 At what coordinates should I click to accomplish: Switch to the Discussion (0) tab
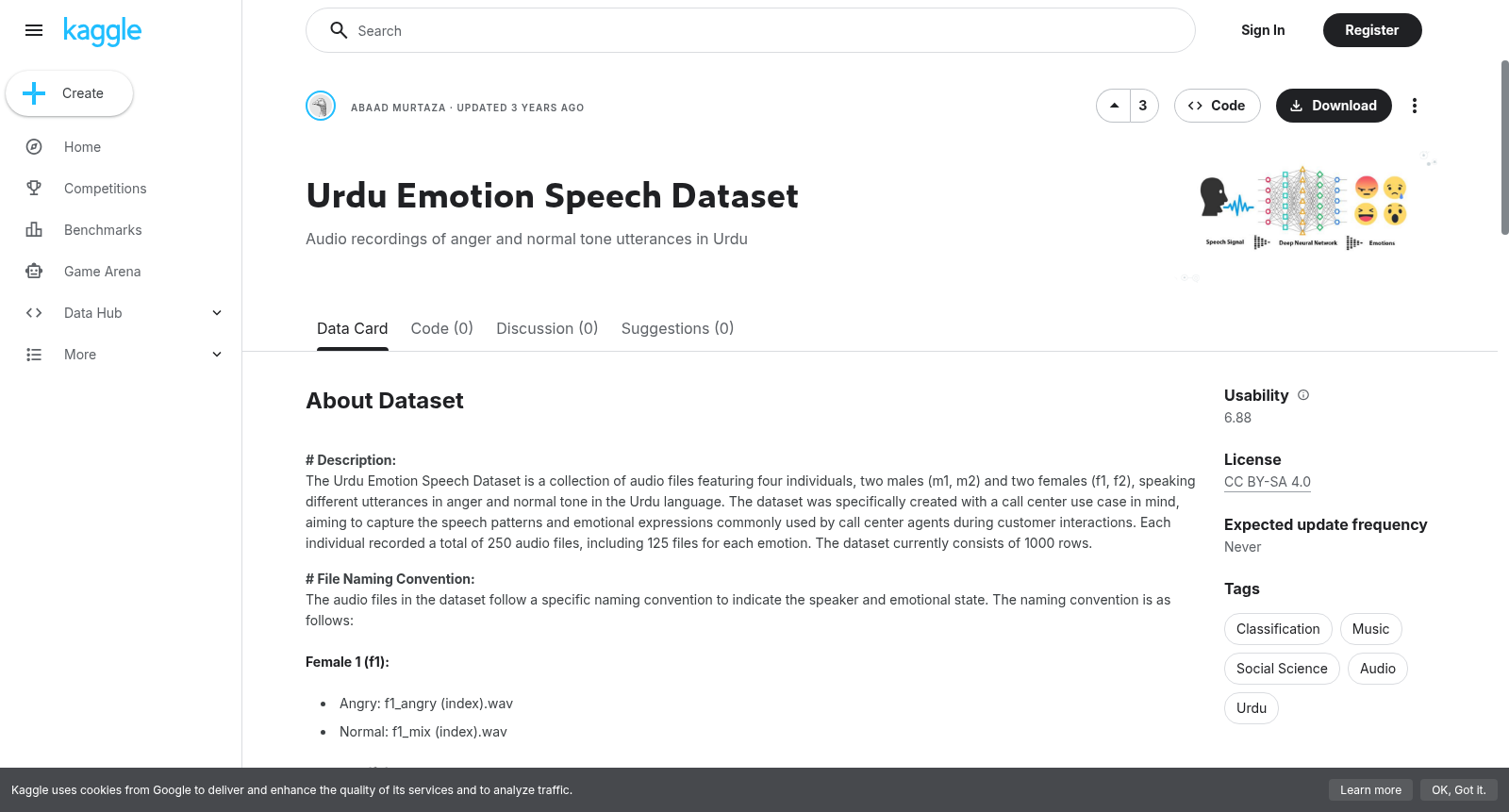click(x=547, y=328)
